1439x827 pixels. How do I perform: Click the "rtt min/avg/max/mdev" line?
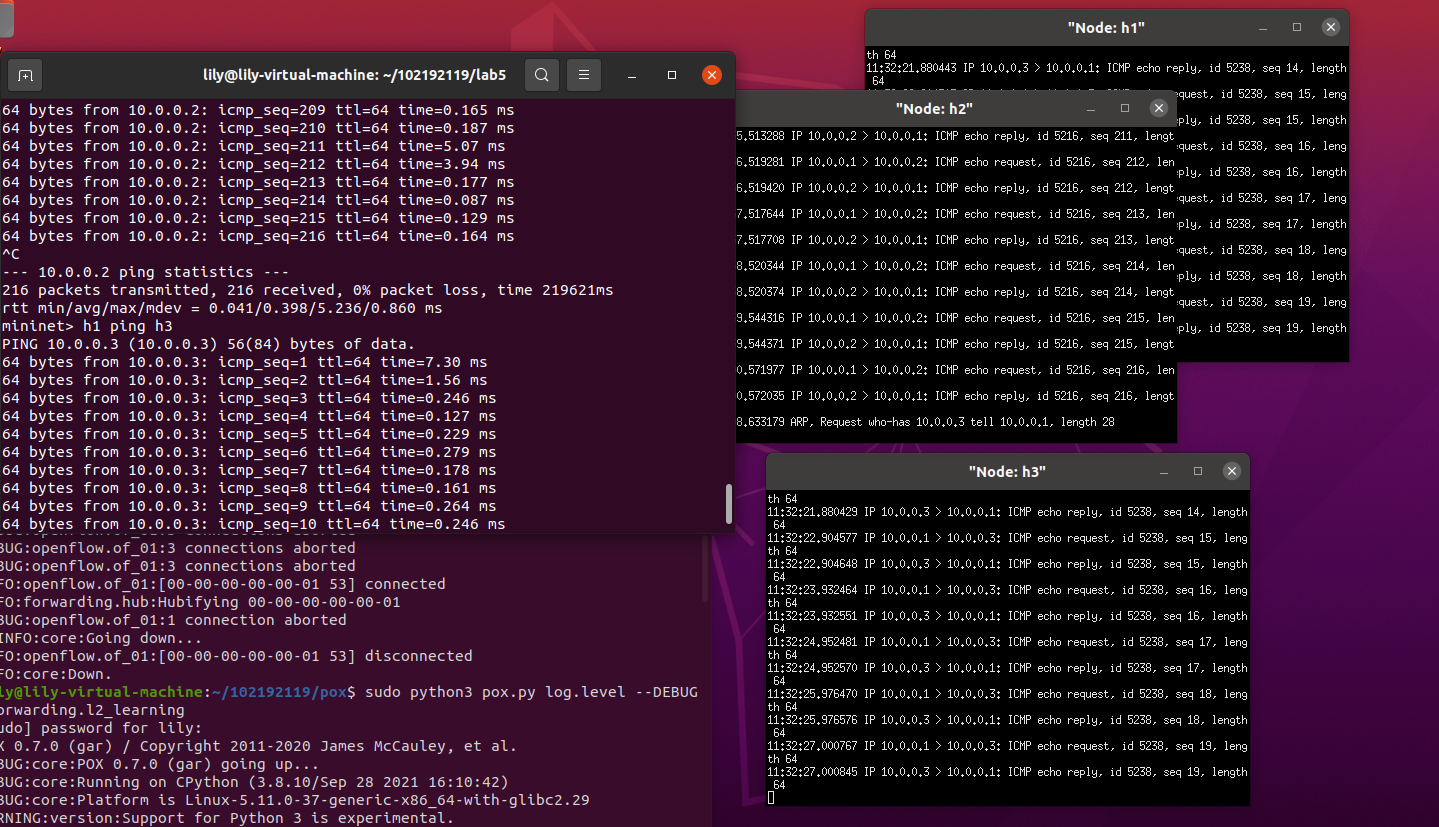(221, 308)
